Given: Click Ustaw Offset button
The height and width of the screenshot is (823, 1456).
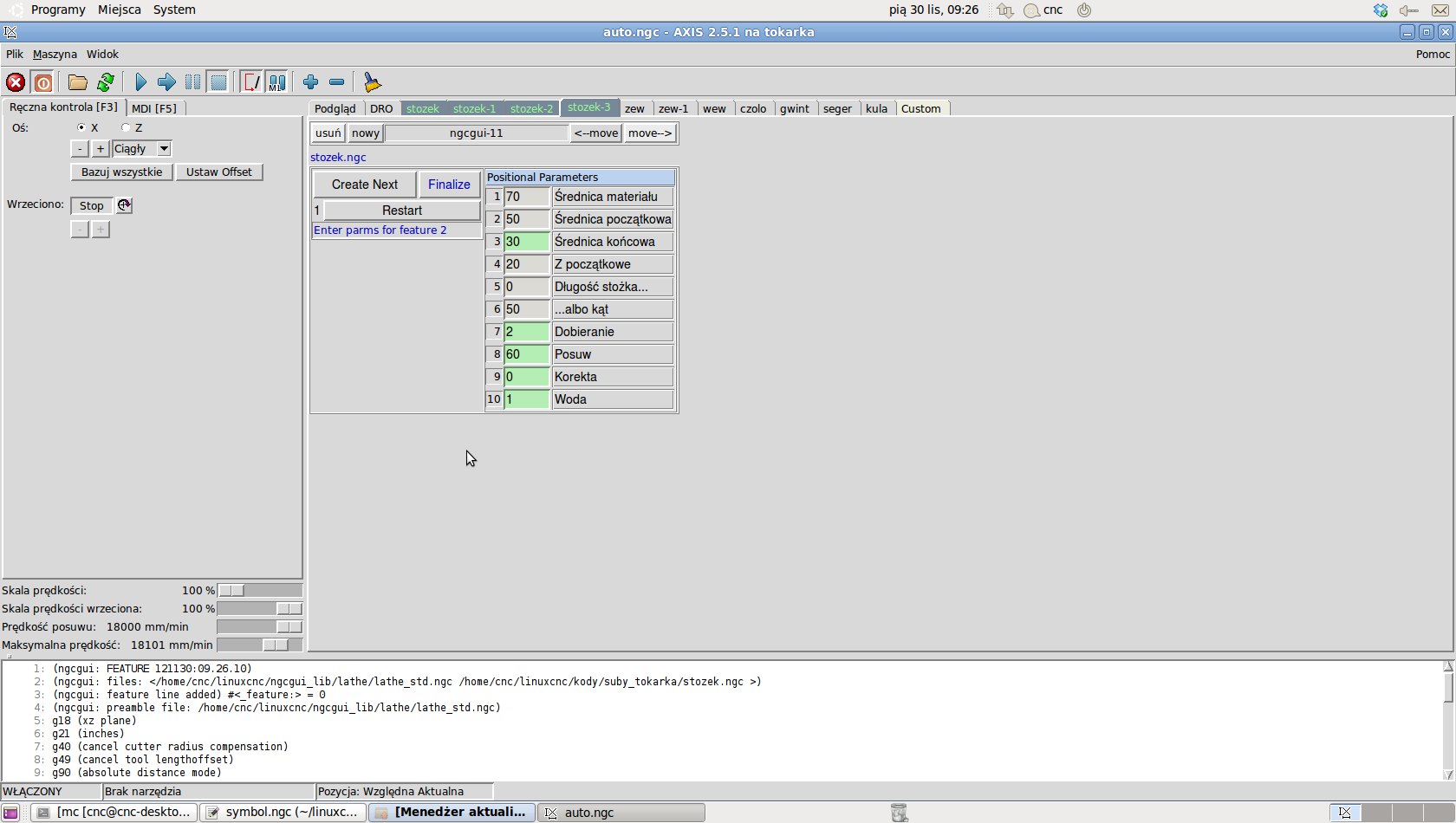Looking at the screenshot, I should pyautogui.click(x=219, y=172).
